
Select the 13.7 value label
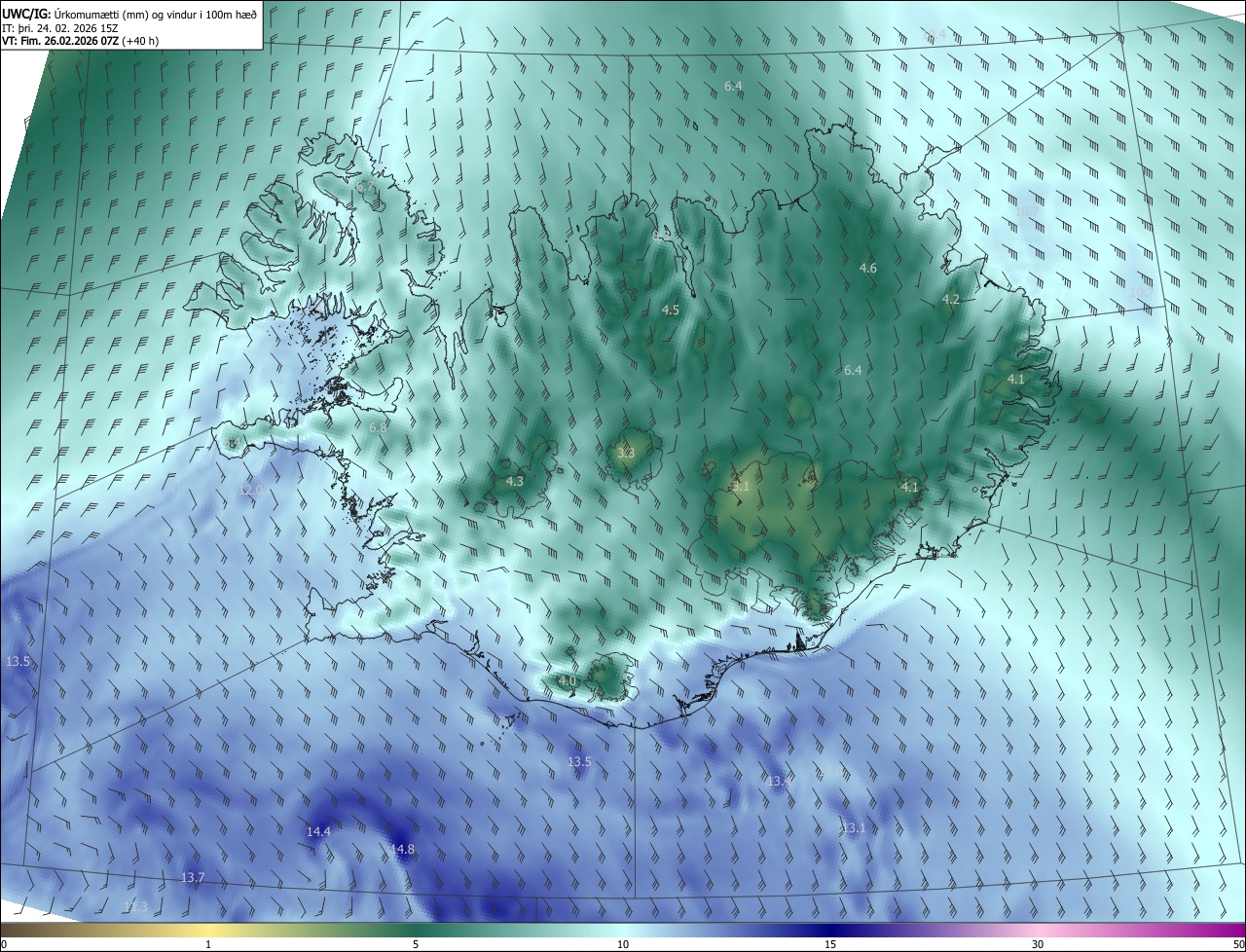point(193,877)
